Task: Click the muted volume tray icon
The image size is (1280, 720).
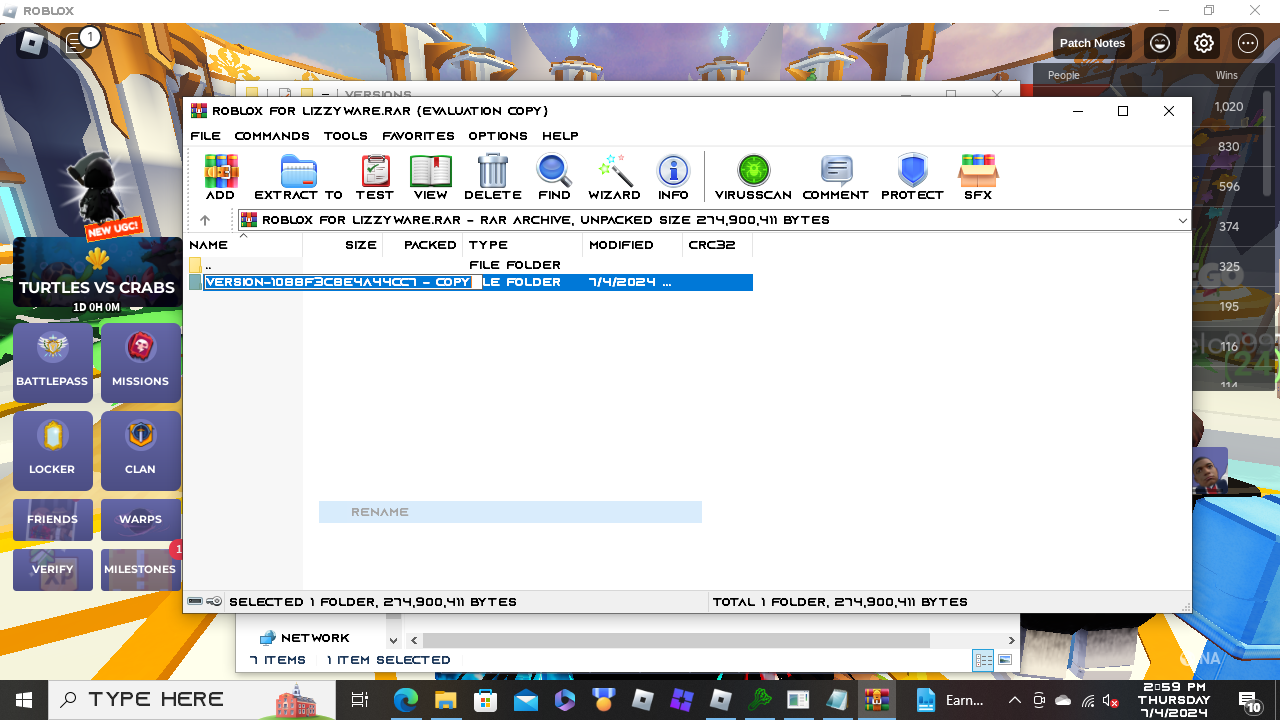Action: pyautogui.click(x=1109, y=700)
